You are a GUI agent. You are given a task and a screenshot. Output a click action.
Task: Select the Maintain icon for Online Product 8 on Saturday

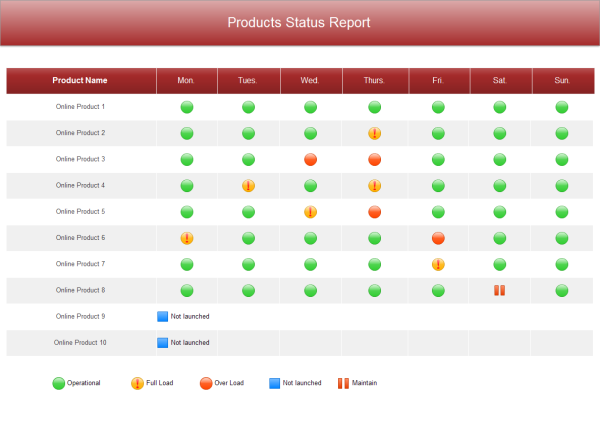pyautogui.click(x=499, y=291)
